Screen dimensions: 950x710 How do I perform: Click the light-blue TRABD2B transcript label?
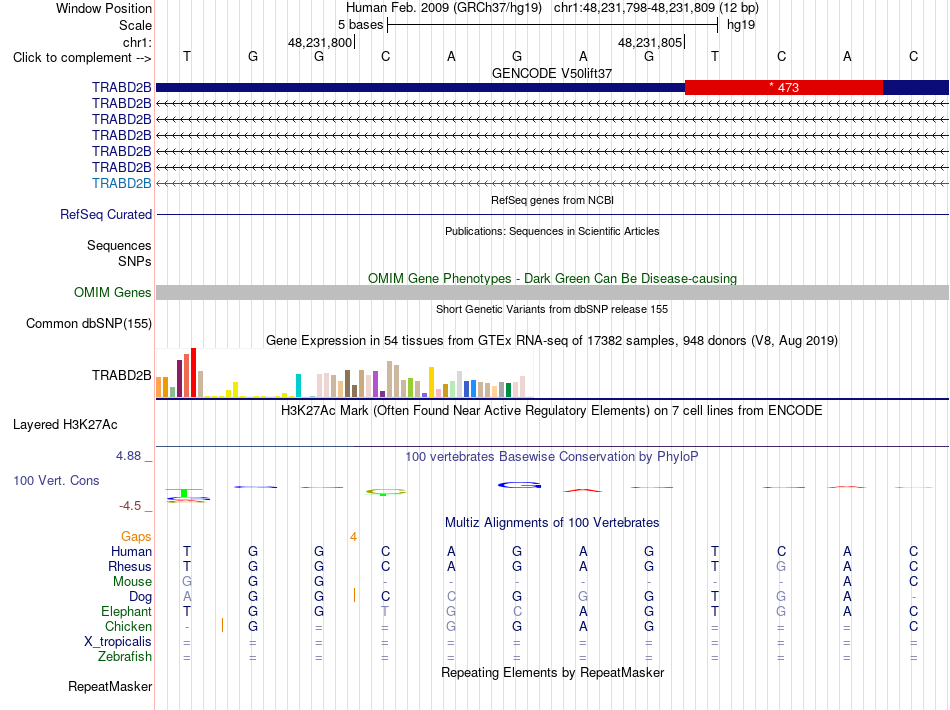(x=122, y=184)
